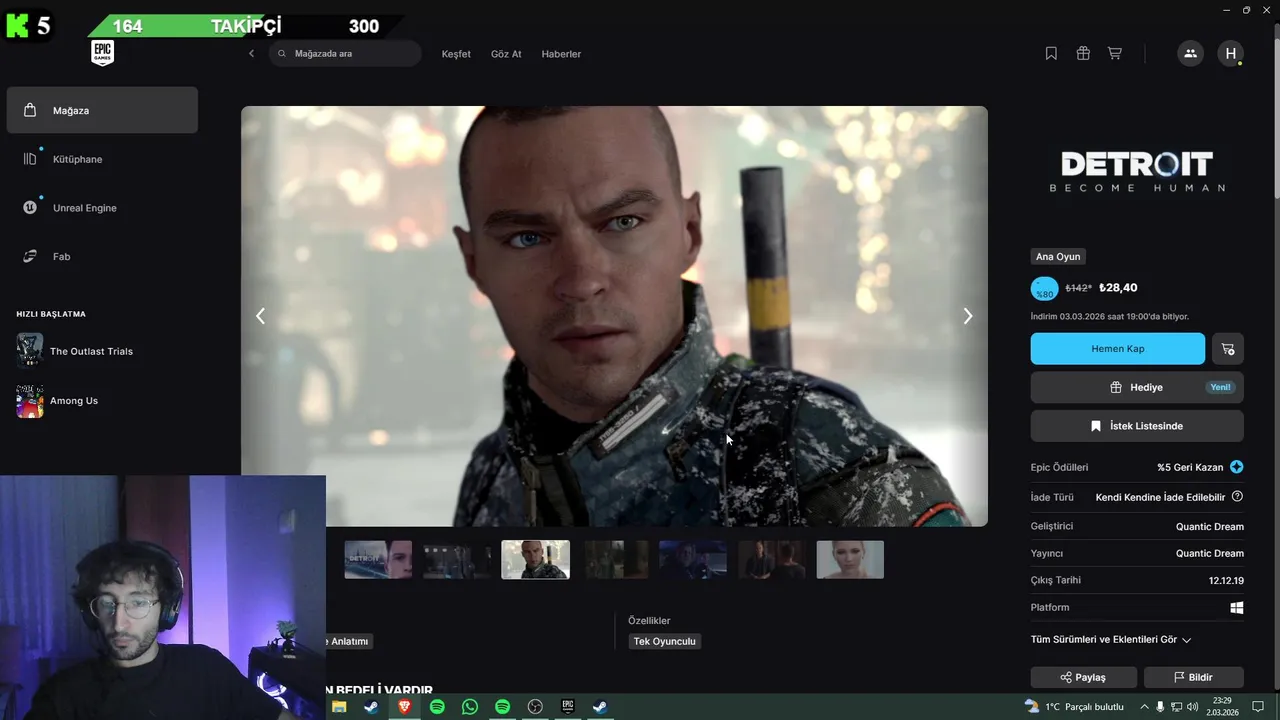
Task: Select the Detroit logo thumbnail
Action: (378, 560)
